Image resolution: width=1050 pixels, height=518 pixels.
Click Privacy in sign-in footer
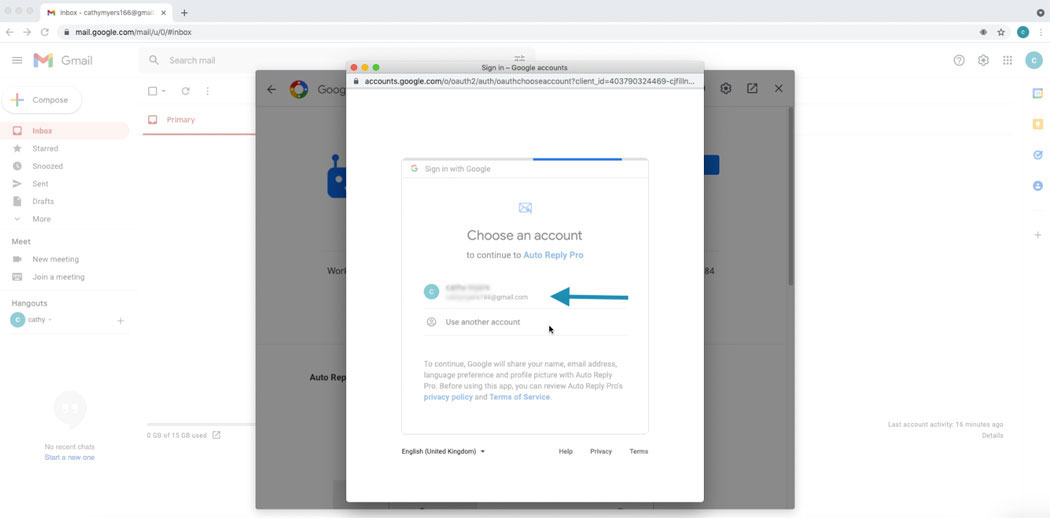pyautogui.click(x=601, y=451)
